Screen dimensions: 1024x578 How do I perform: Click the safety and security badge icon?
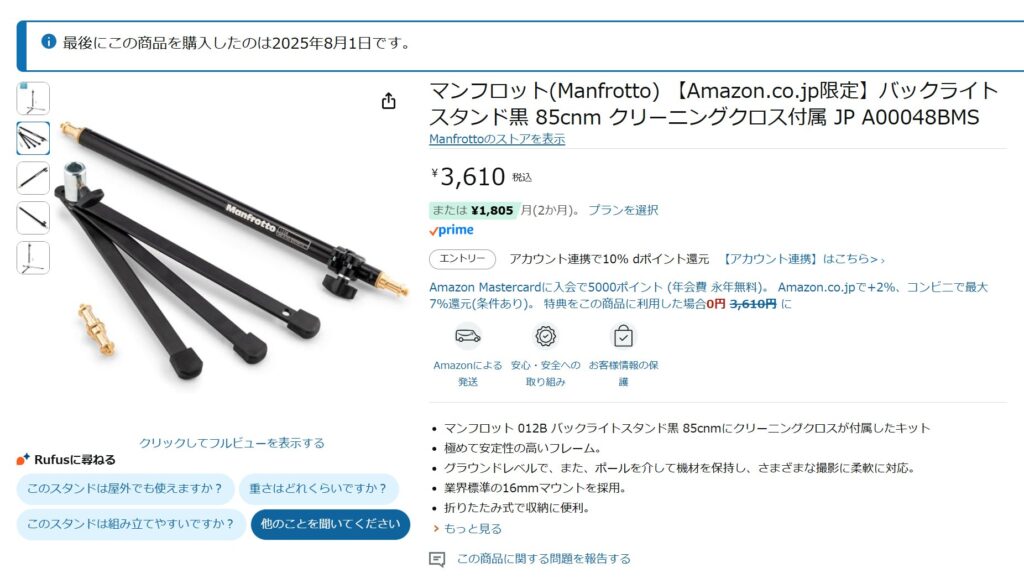(x=545, y=336)
